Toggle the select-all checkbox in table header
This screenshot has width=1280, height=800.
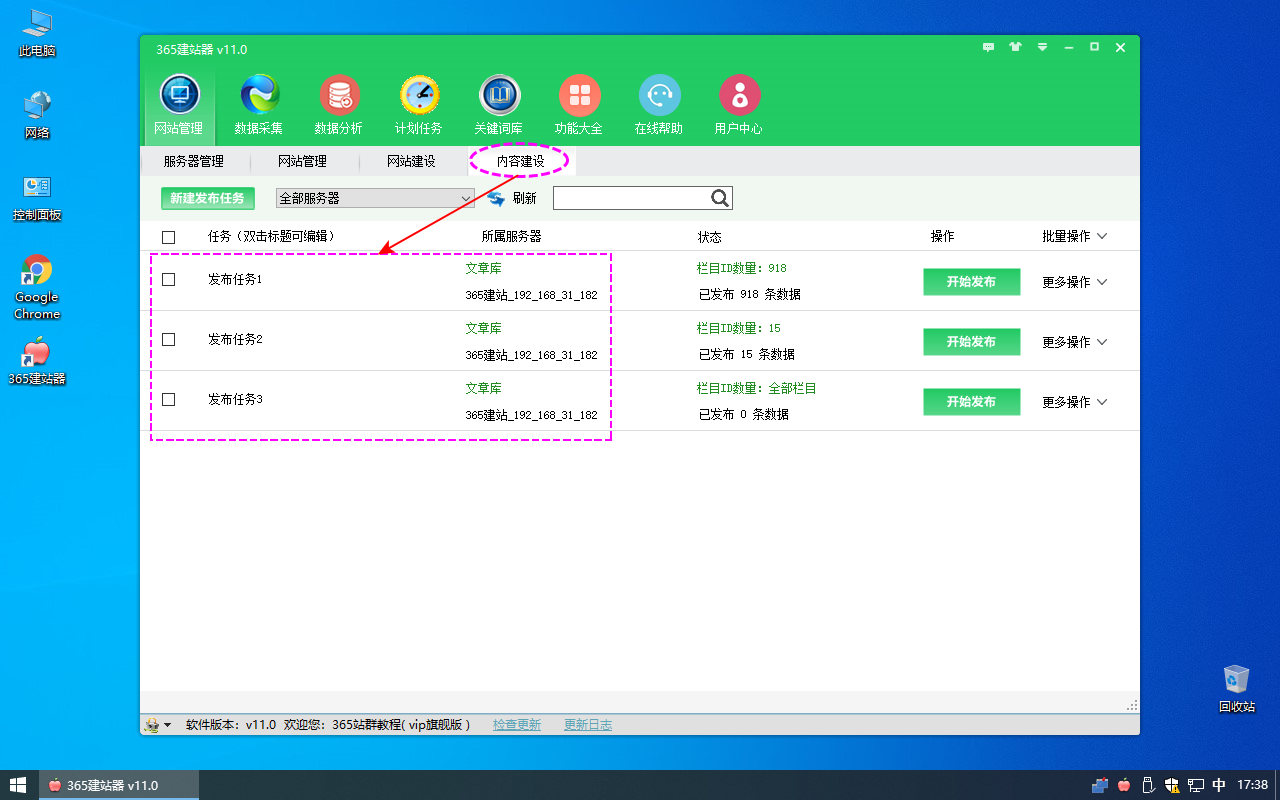click(168, 237)
